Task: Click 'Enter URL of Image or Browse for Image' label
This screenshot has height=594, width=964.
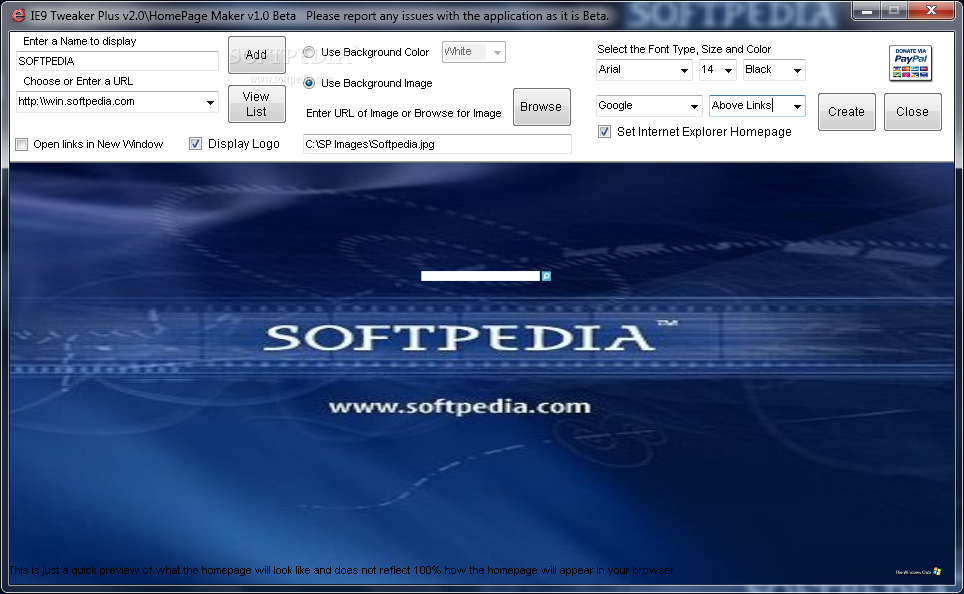Action: pos(404,113)
